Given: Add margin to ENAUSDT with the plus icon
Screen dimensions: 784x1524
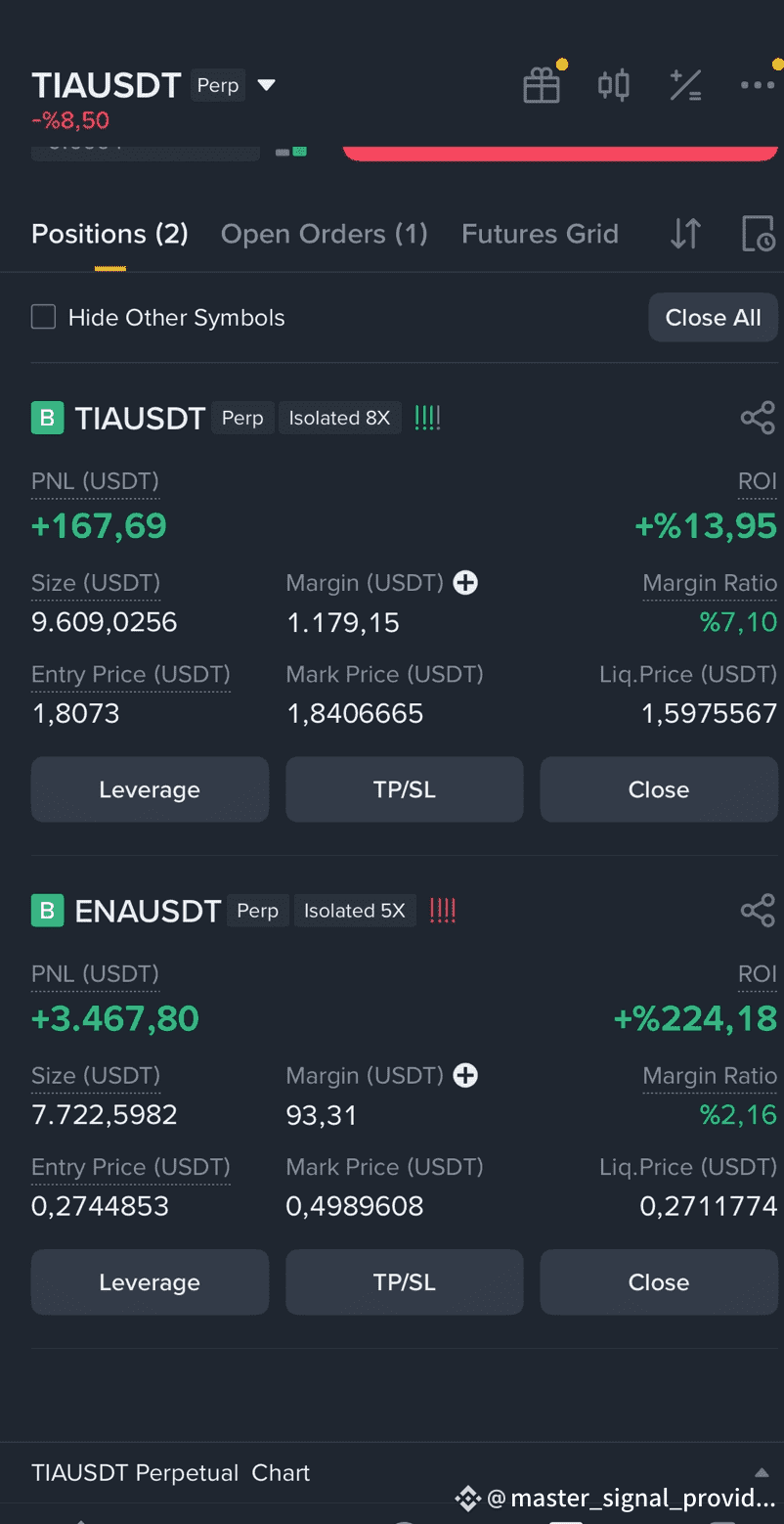Looking at the screenshot, I should pyautogui.click(x=465, y=1075).
